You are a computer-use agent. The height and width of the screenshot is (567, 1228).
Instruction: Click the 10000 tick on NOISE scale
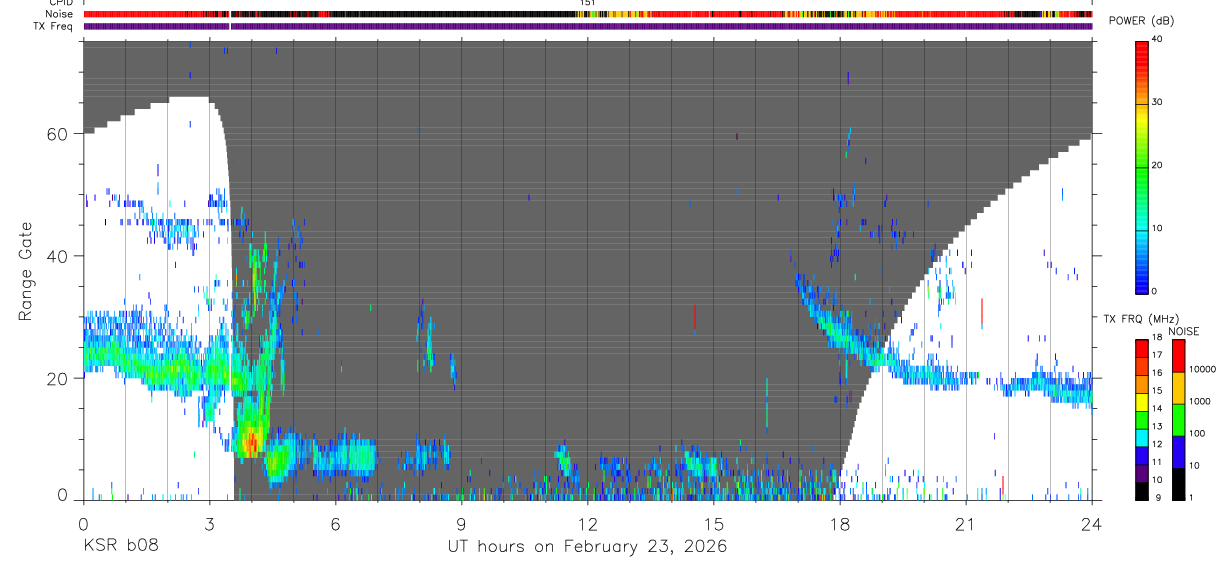(x=1201, y=368)
